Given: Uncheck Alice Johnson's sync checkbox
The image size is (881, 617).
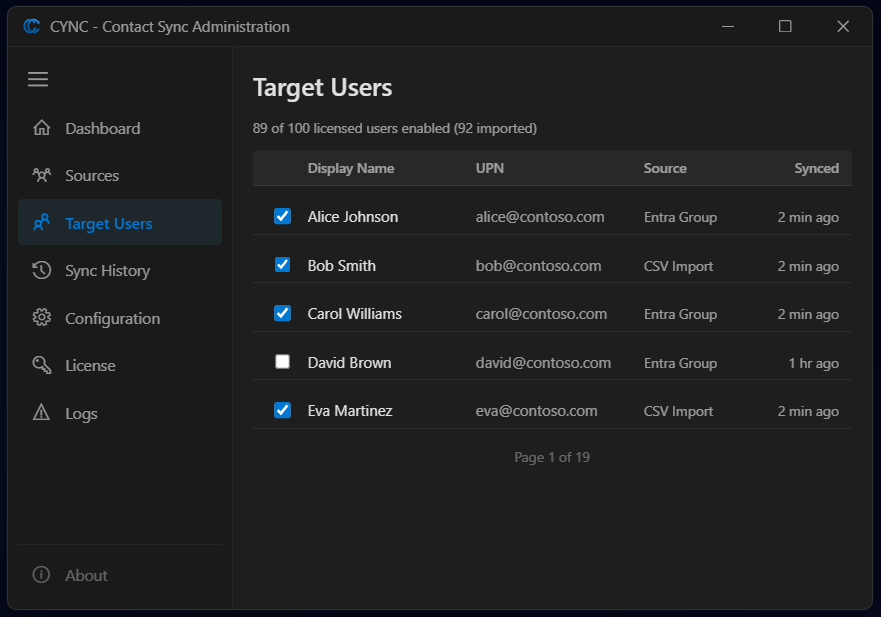Looking at the screenshot, I should pyautogui.click(x=282, y=216).
